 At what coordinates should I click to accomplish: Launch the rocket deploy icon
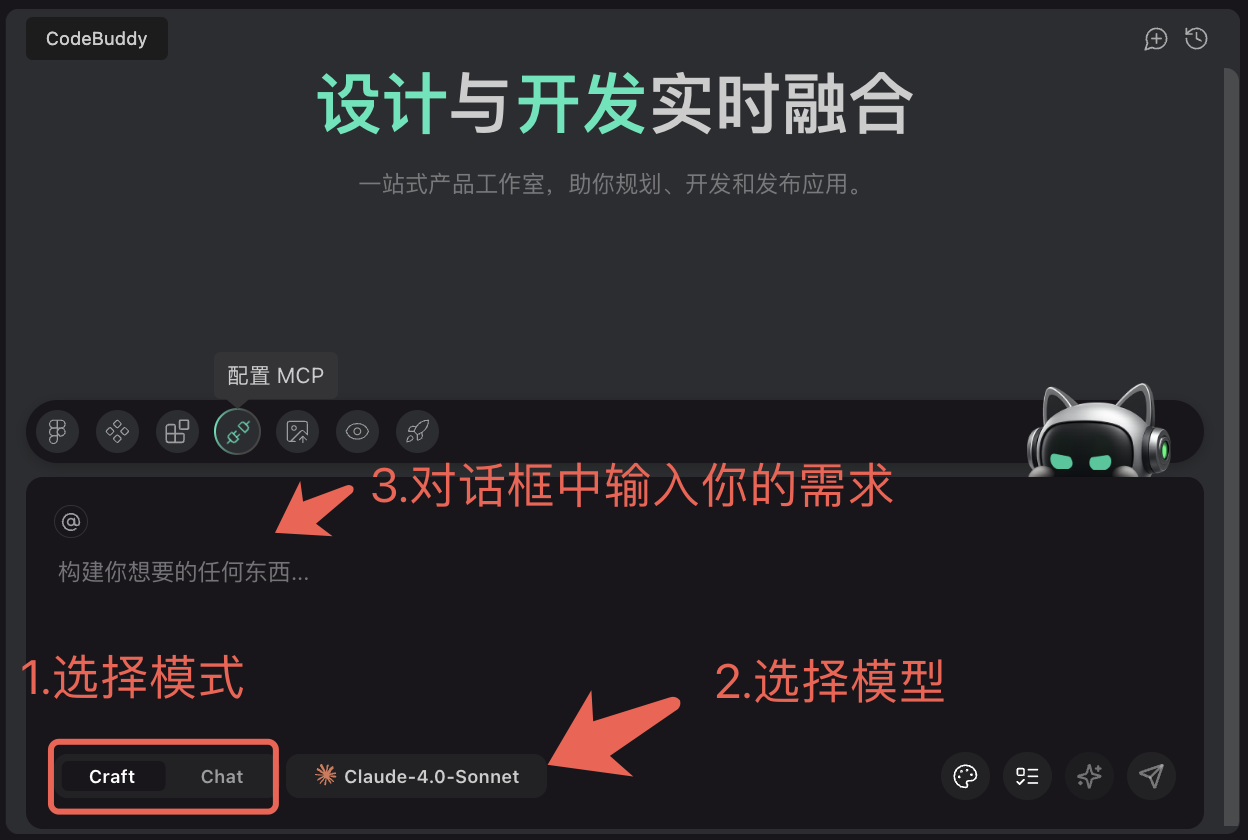coord(417,432)
